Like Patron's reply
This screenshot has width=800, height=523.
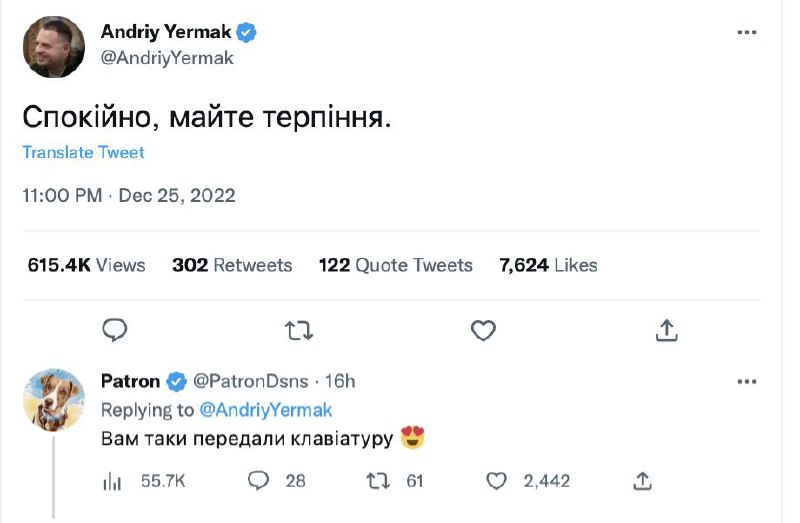tap(497, 481)
